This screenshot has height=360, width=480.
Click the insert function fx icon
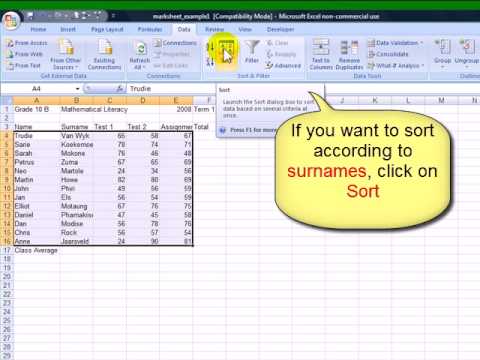pos(120,89)
